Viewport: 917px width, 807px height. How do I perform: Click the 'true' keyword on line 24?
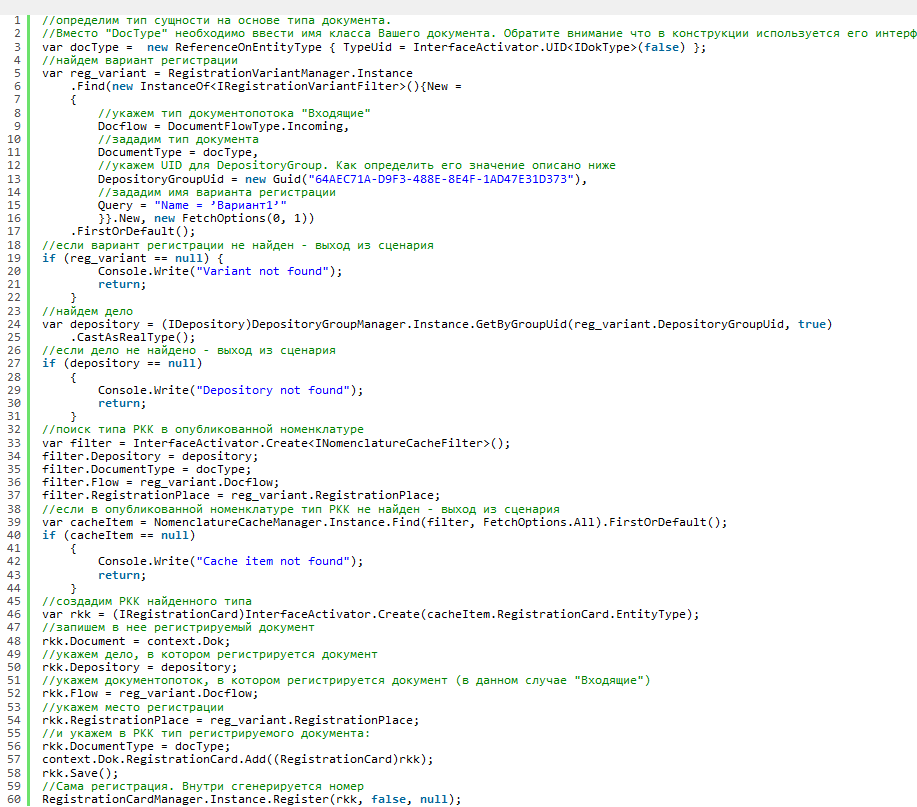point(812,325)
